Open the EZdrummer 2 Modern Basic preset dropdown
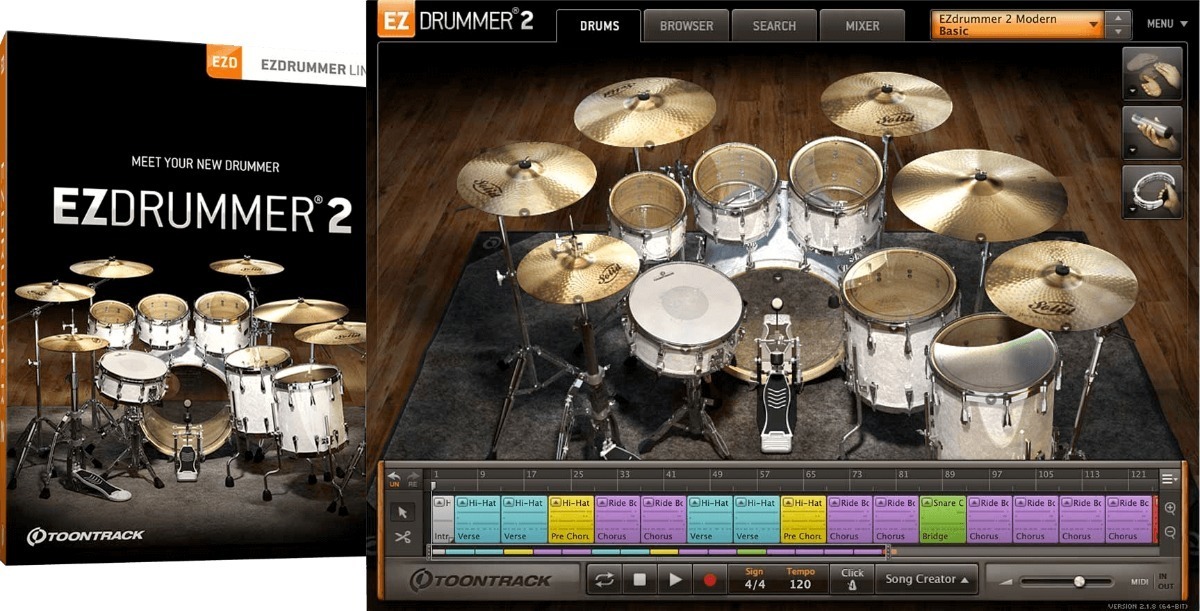 1017,25
